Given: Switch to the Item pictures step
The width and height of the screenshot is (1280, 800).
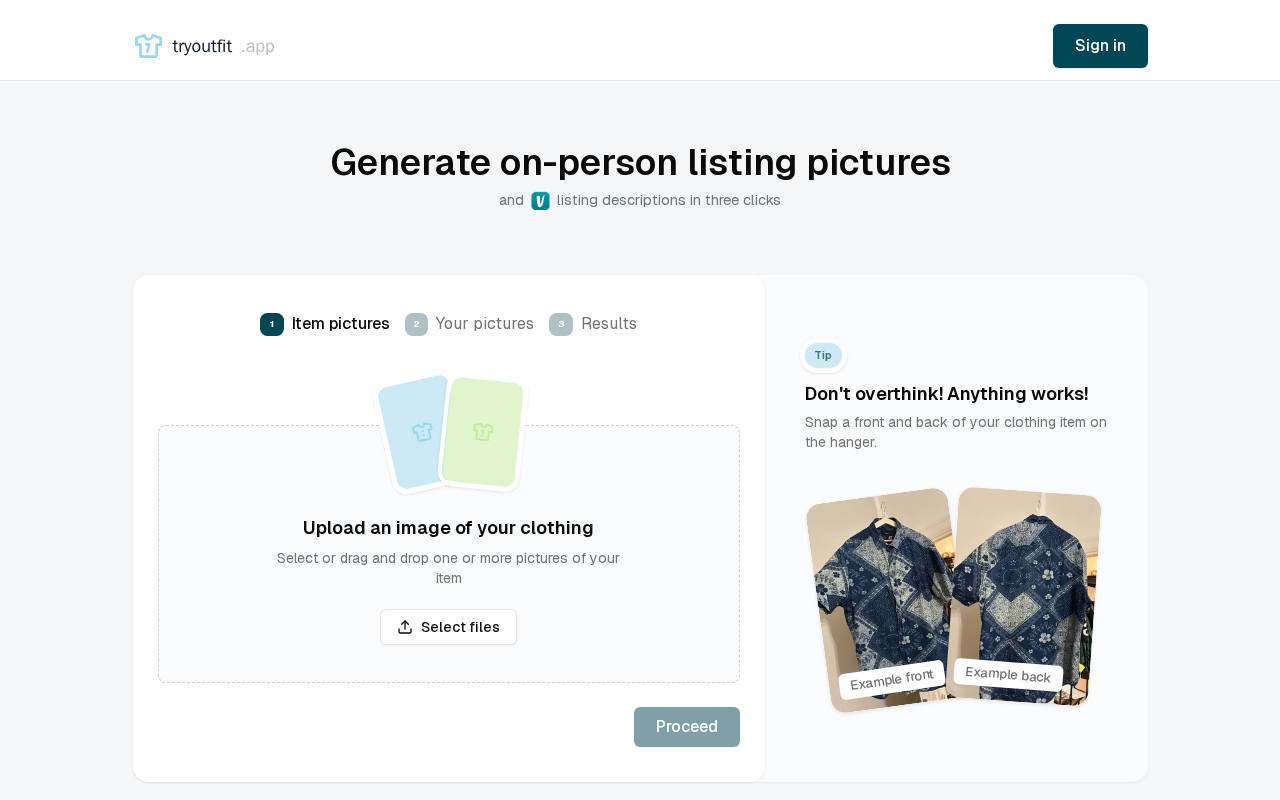Looking at the screenshot, I should [x=340, y=324].
